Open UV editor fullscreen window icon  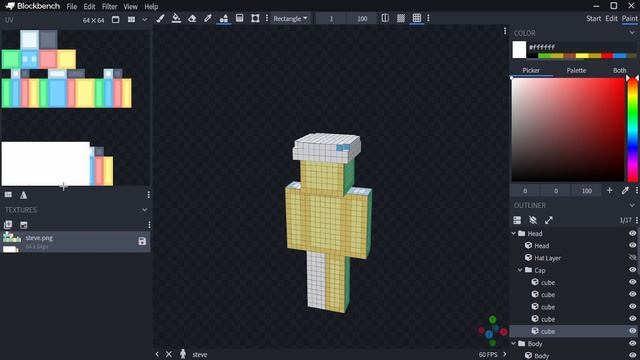click(x=116, y=19)
